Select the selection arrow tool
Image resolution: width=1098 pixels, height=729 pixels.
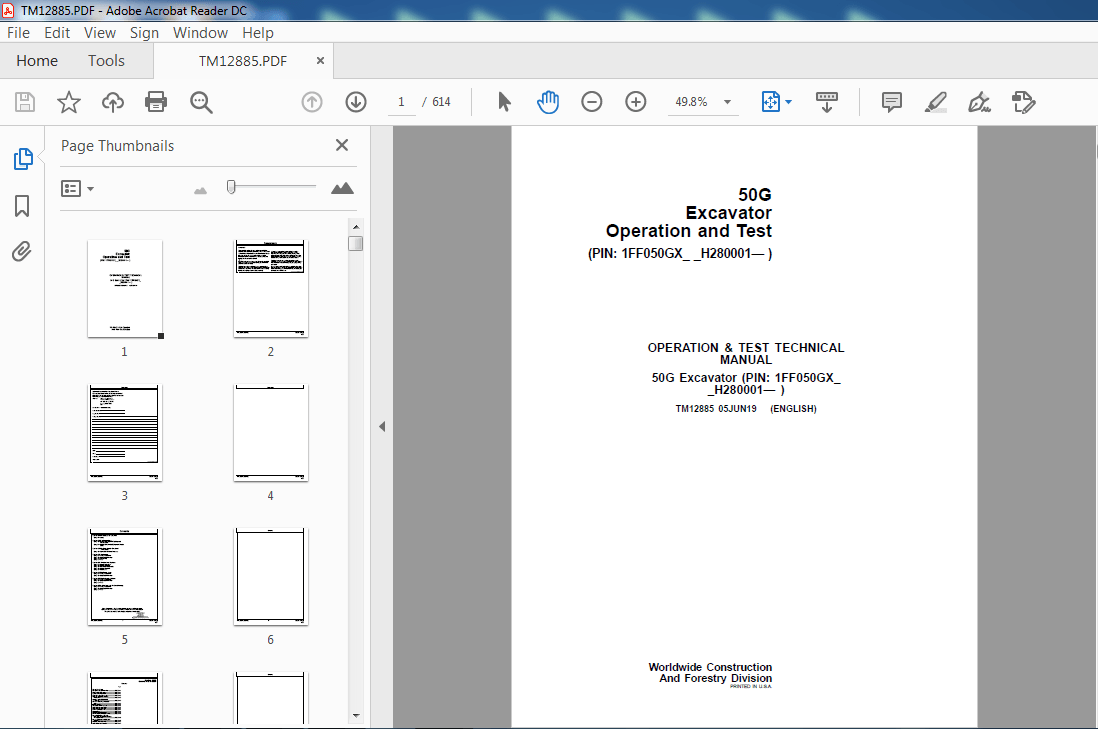coord(505,101)
